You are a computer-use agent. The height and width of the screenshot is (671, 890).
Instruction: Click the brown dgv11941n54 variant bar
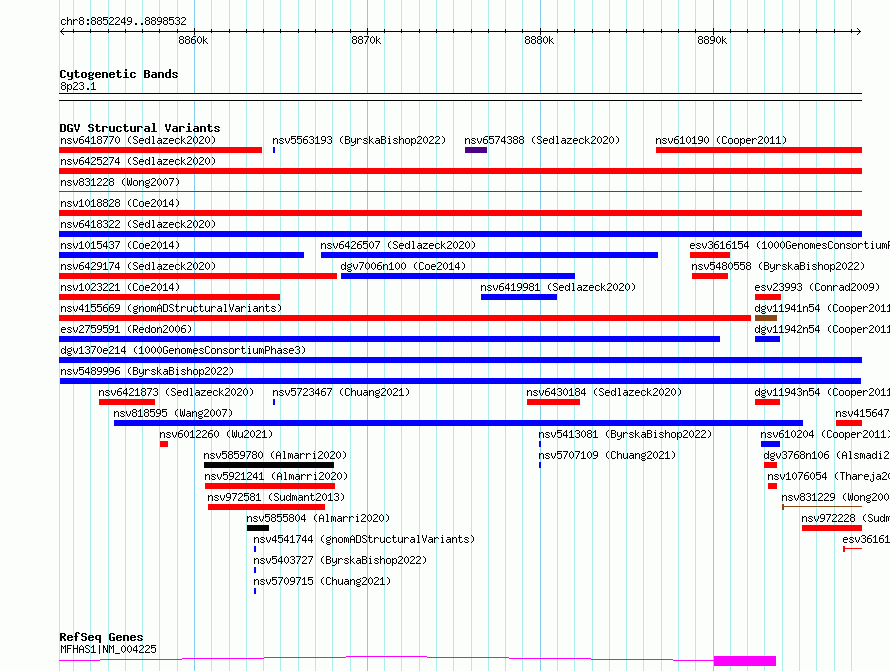click(x=766, y=318)
